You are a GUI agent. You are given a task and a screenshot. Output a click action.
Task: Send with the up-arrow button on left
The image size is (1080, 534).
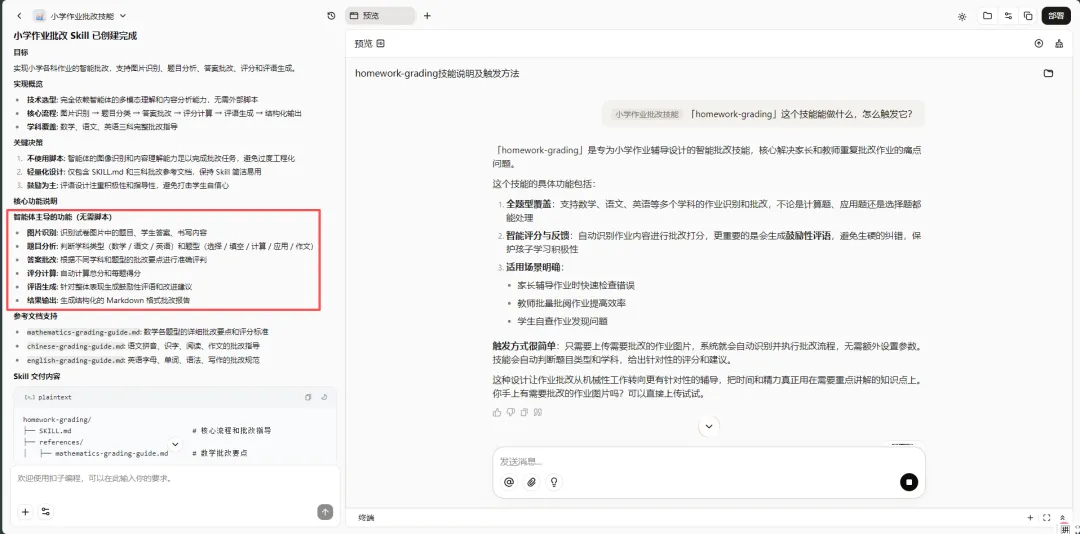(325, 512)
